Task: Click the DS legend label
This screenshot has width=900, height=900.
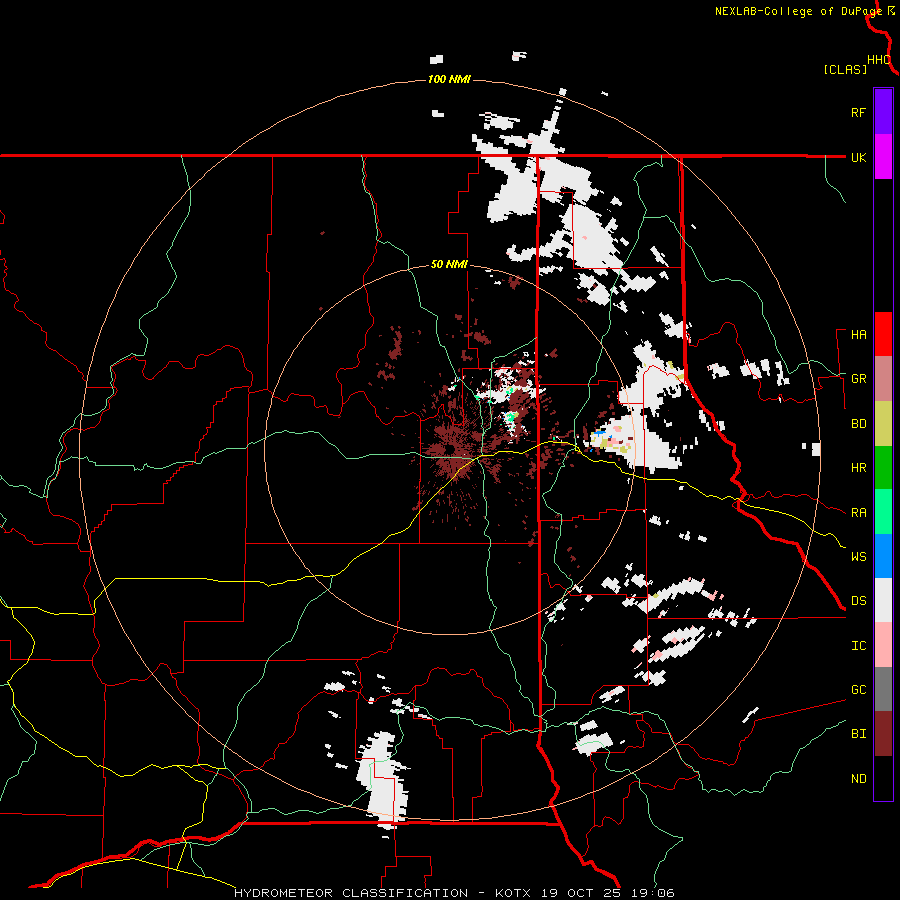Action: (859, 601)
